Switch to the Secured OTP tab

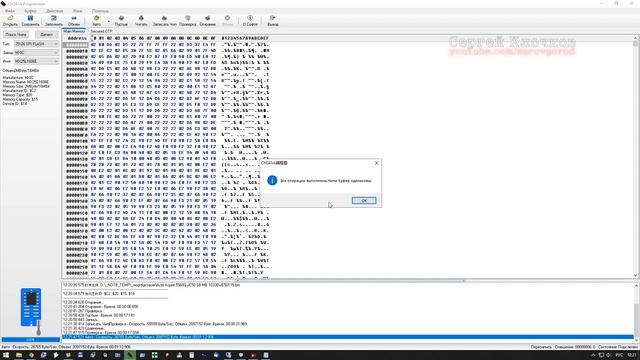click(x=101, y=31)
